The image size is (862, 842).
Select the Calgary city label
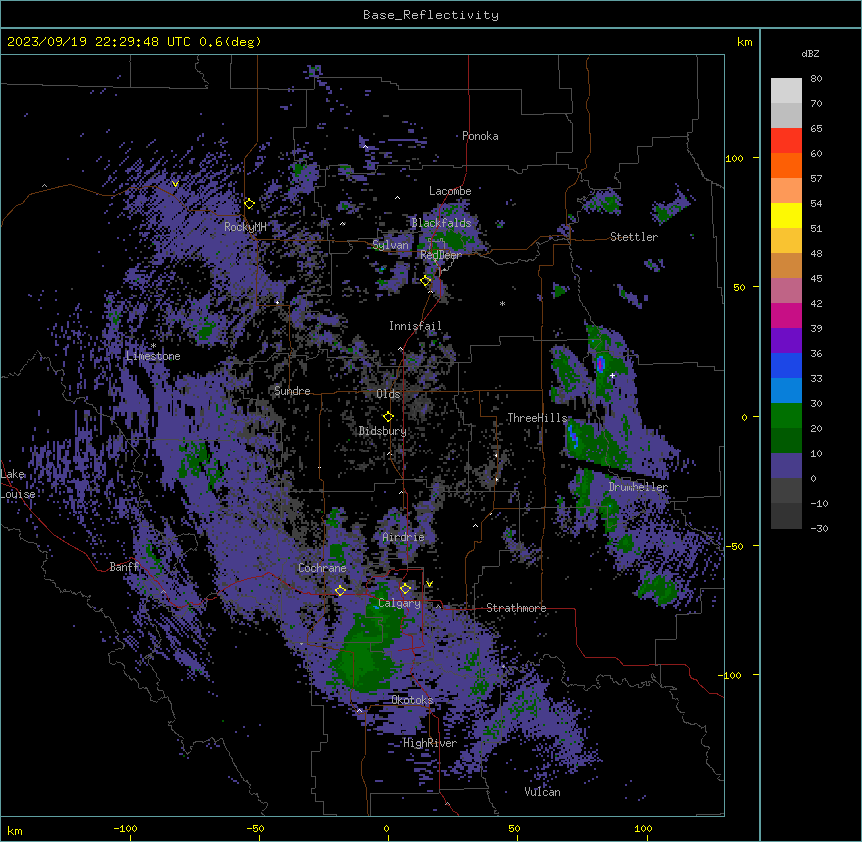coord(399,603)
